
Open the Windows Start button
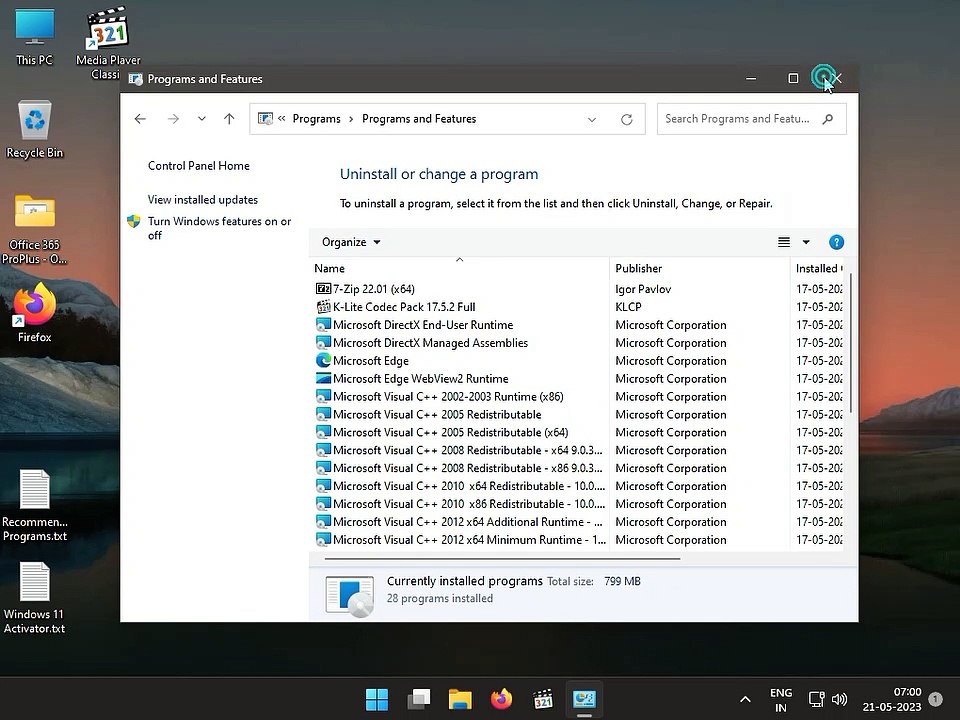[x=377, y=699]
